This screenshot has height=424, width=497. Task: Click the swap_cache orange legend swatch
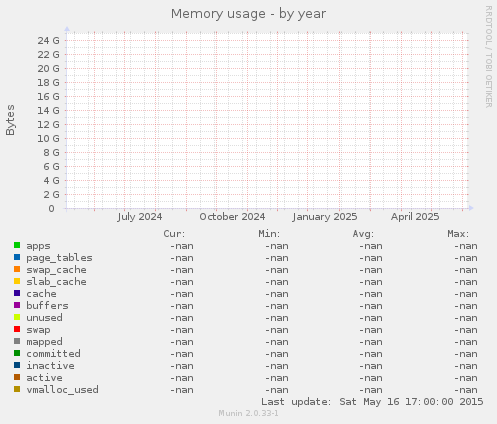17,269
